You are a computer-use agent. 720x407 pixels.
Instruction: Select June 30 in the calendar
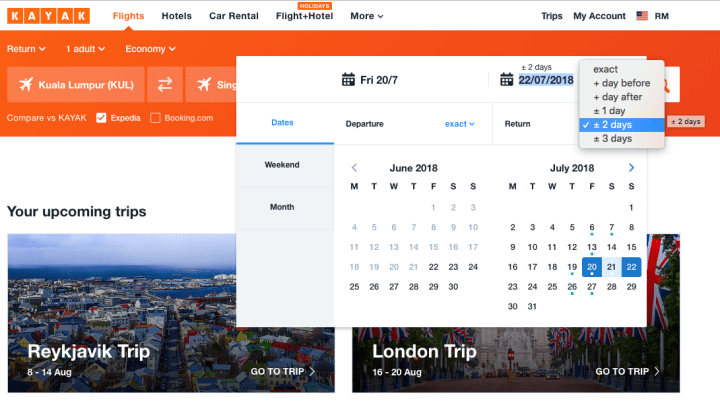click(453, 287)
